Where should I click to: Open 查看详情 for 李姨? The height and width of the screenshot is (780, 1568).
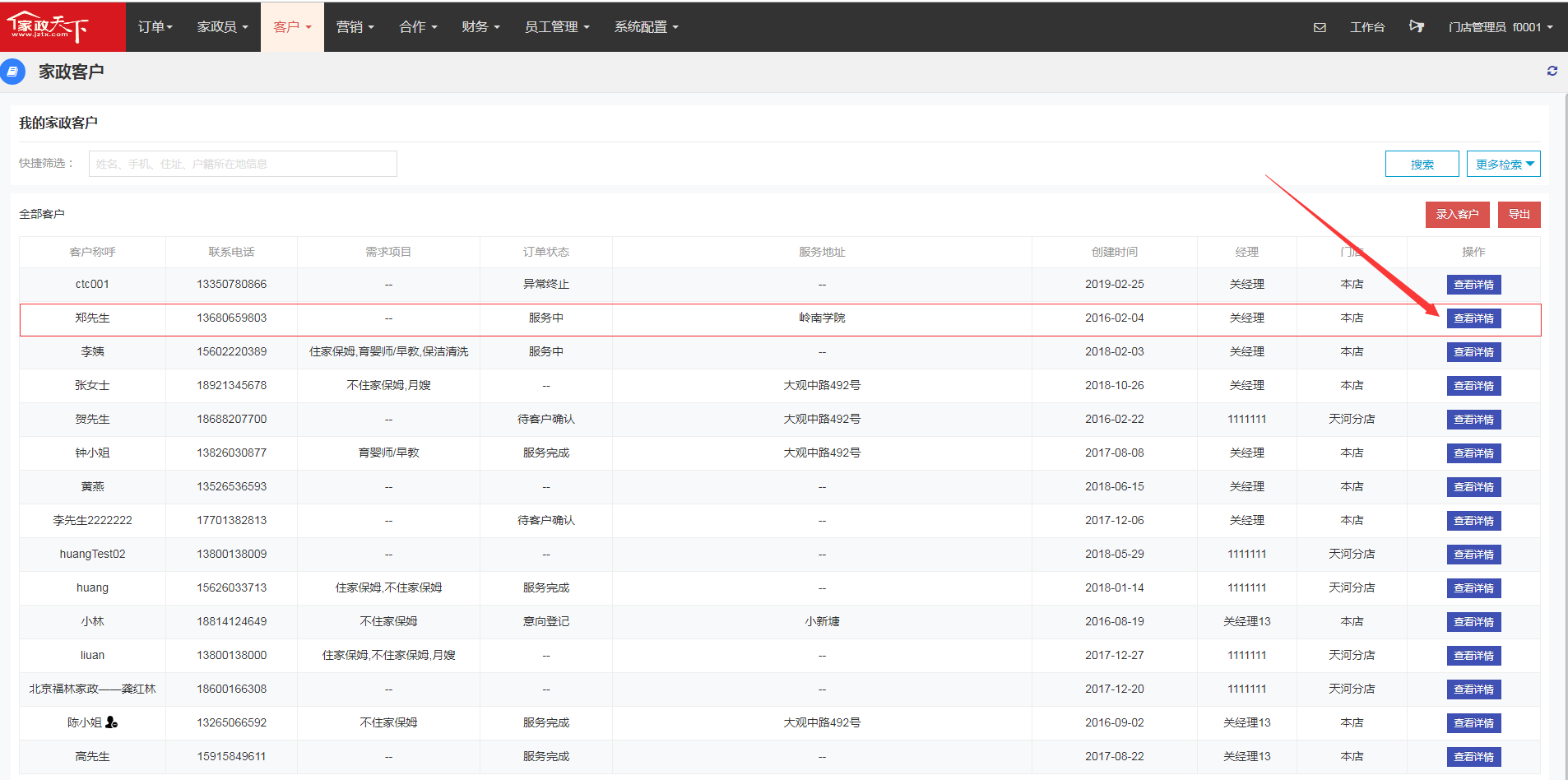point(1474,352)
